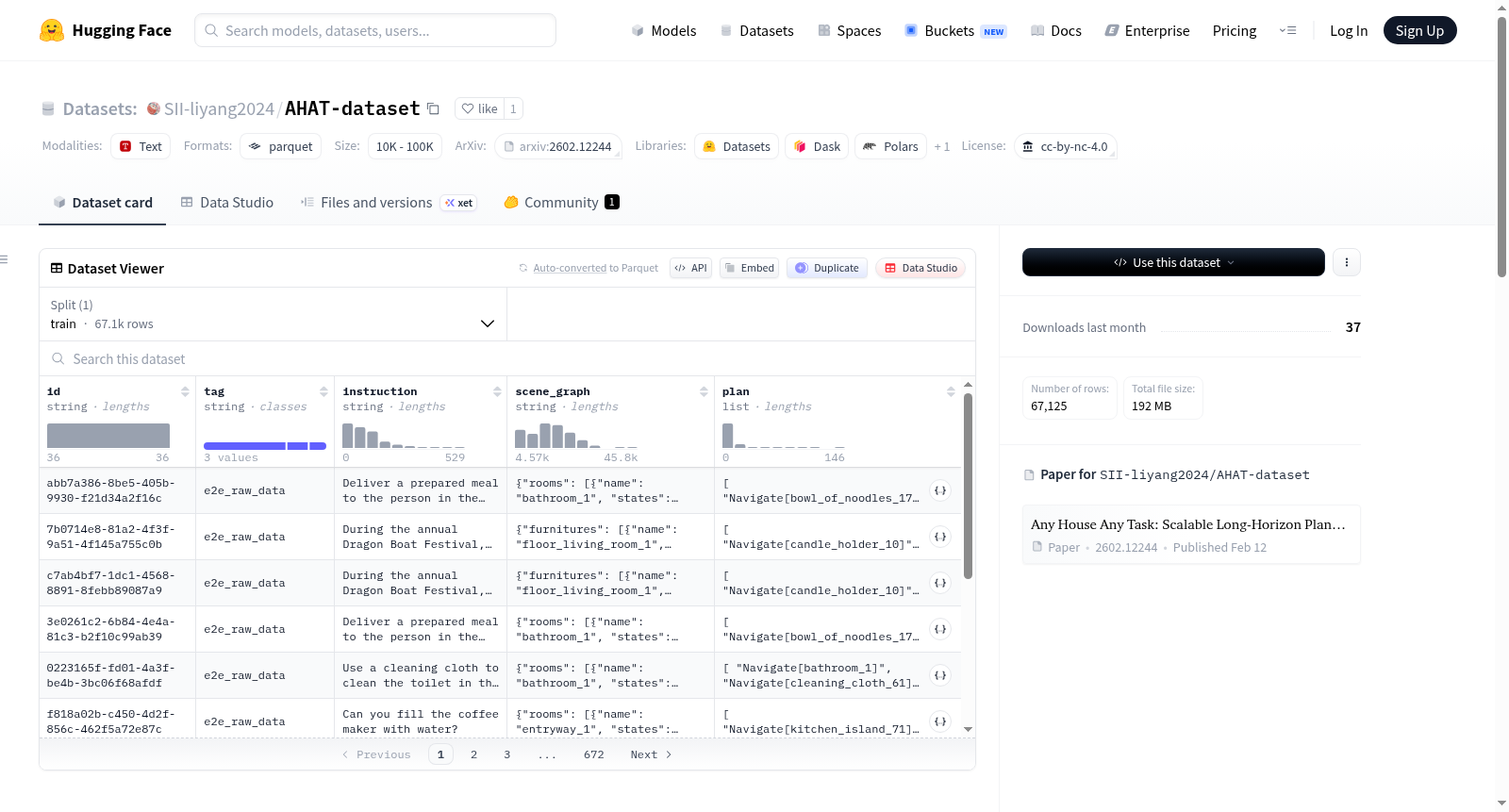Click the Embed button
The image size is (1509, 812).
[749, 268]
